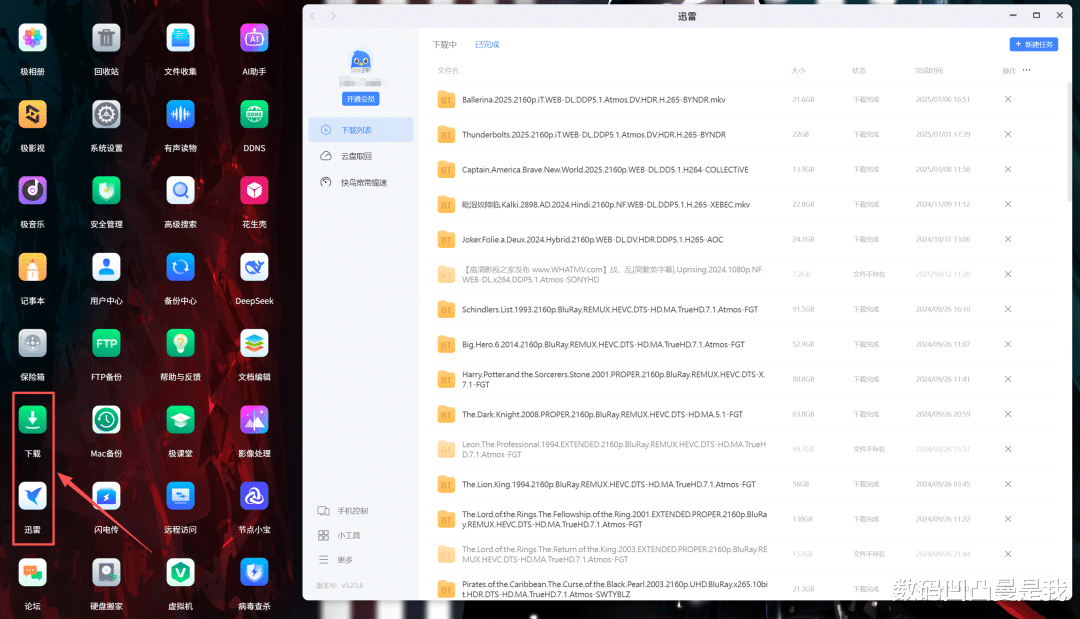Click the 开通会员 button

coord(361,99)
